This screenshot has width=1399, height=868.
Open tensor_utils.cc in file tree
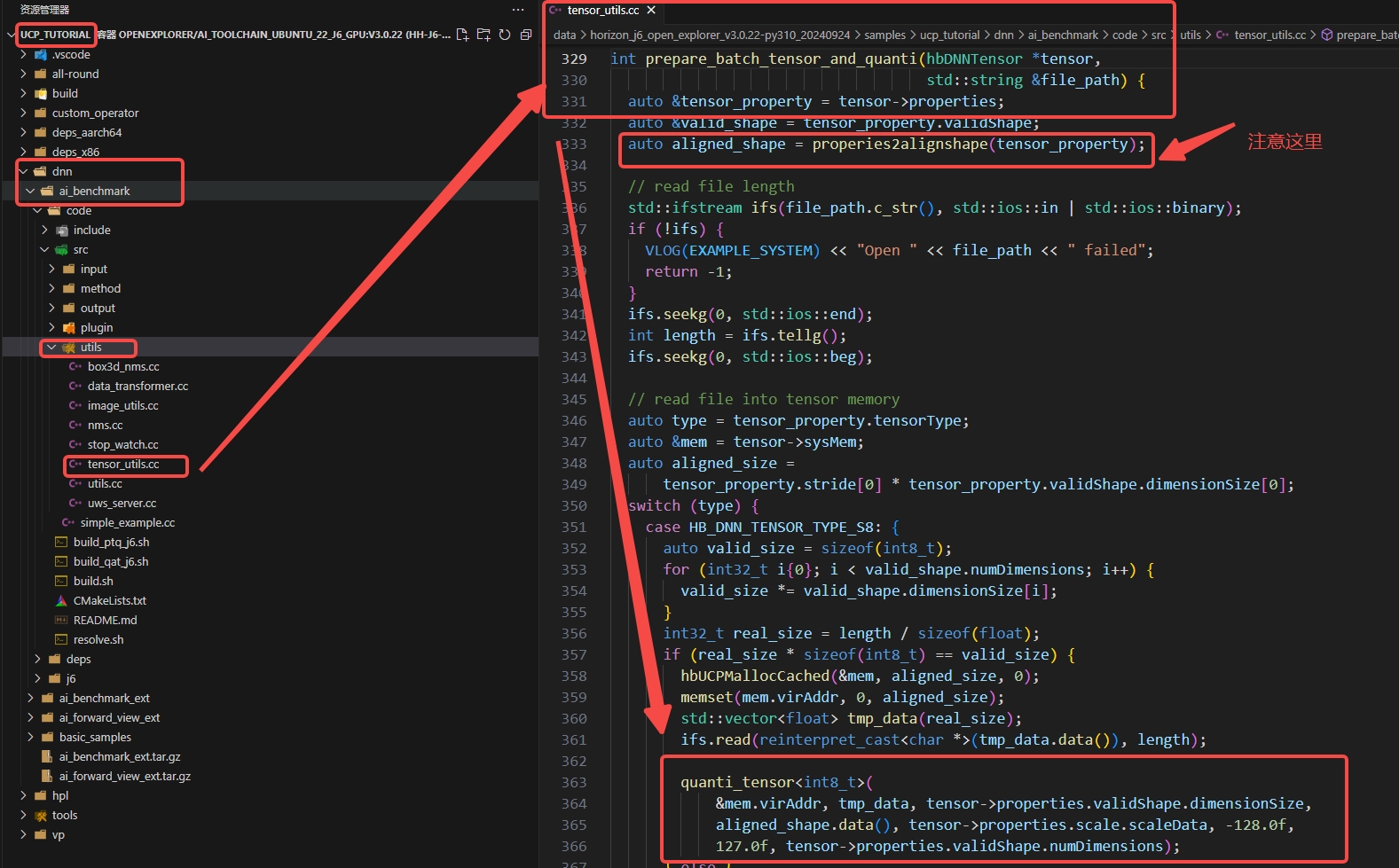point(123,464)
